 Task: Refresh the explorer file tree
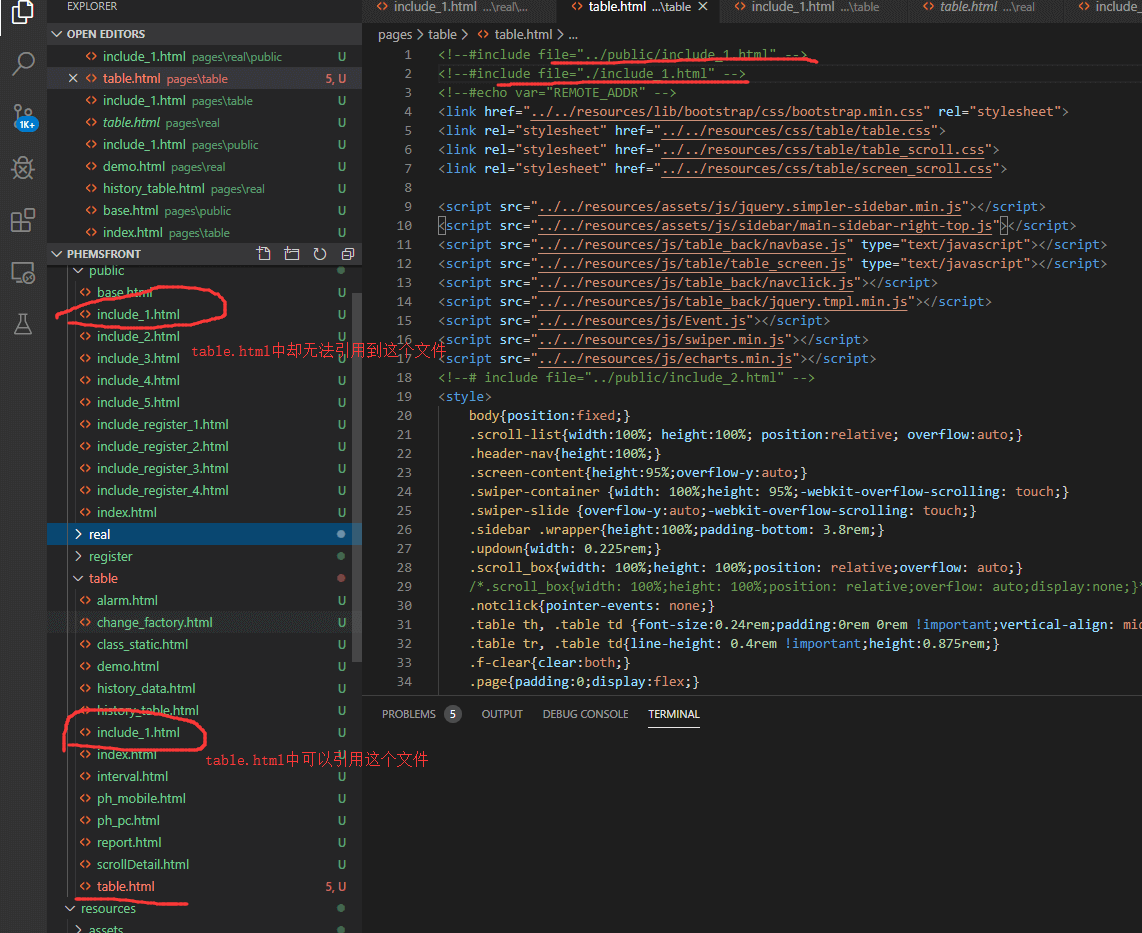(320, 254)
